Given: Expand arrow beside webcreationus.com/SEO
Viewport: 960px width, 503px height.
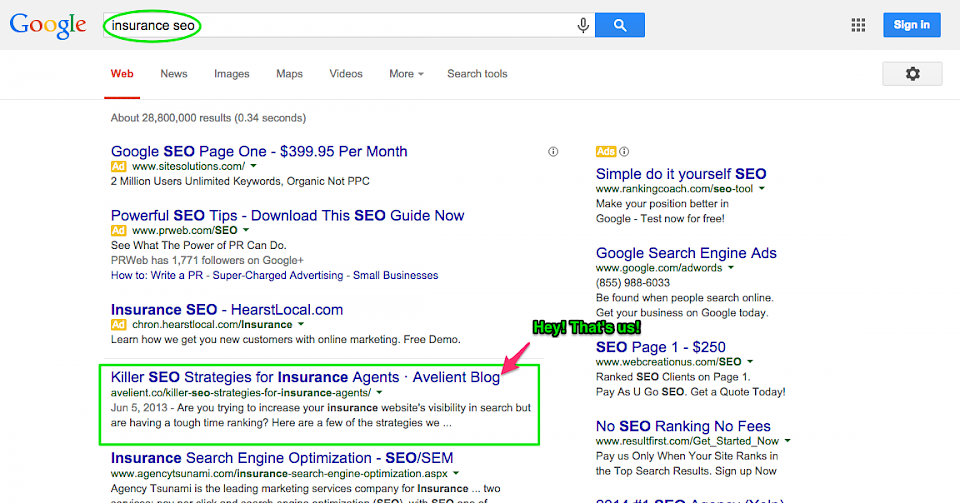Looking at the screenshot, I should pos(750,362).
